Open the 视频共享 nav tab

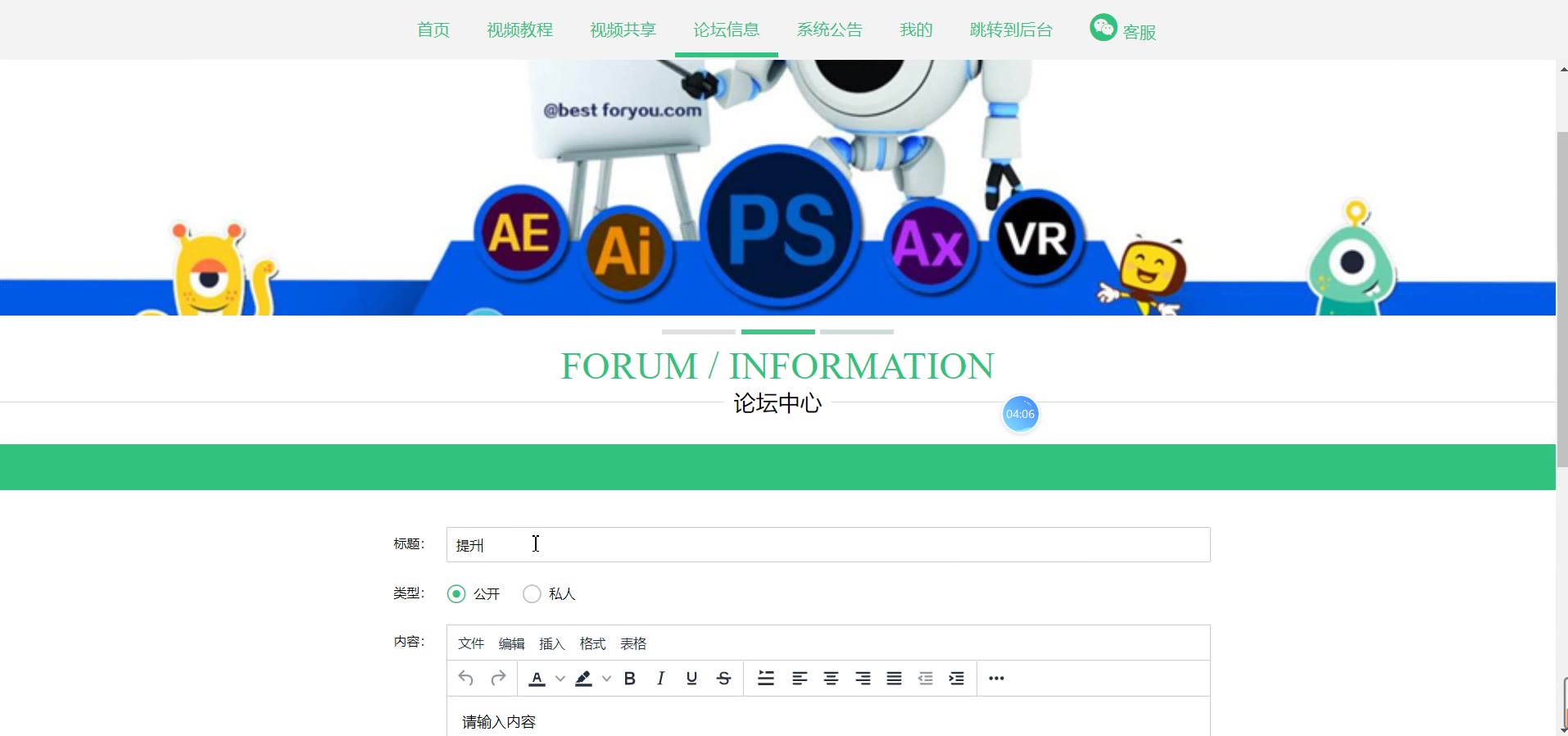tap(623, 30)
